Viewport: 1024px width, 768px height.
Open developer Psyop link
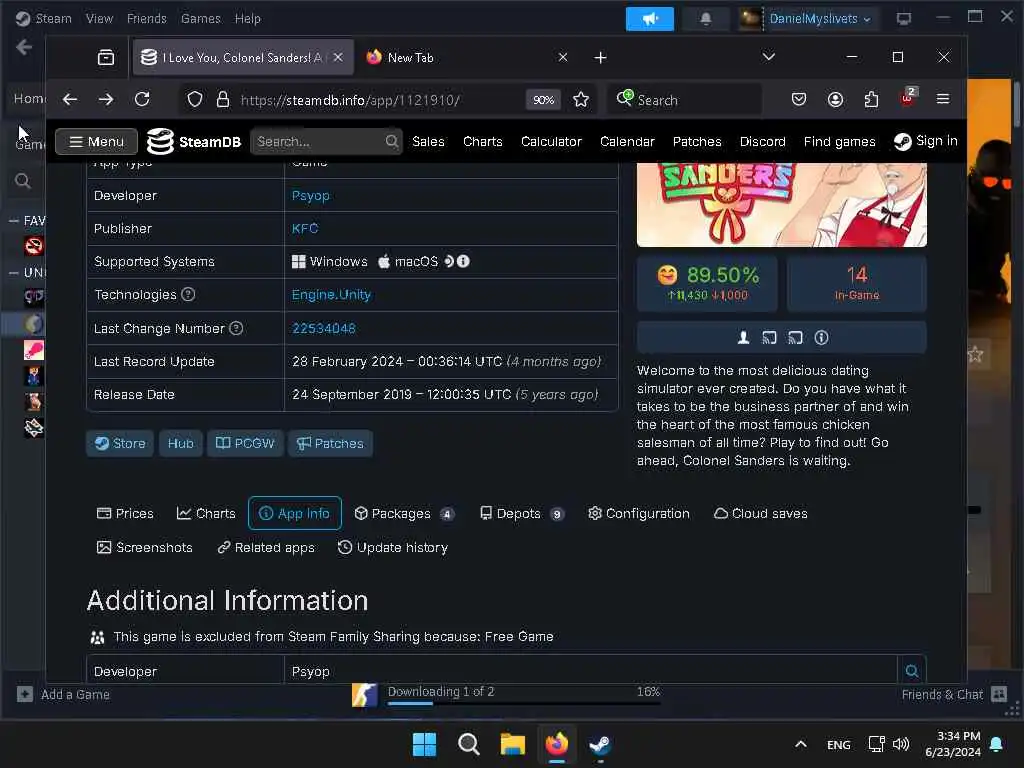click(x=311, y=195)
